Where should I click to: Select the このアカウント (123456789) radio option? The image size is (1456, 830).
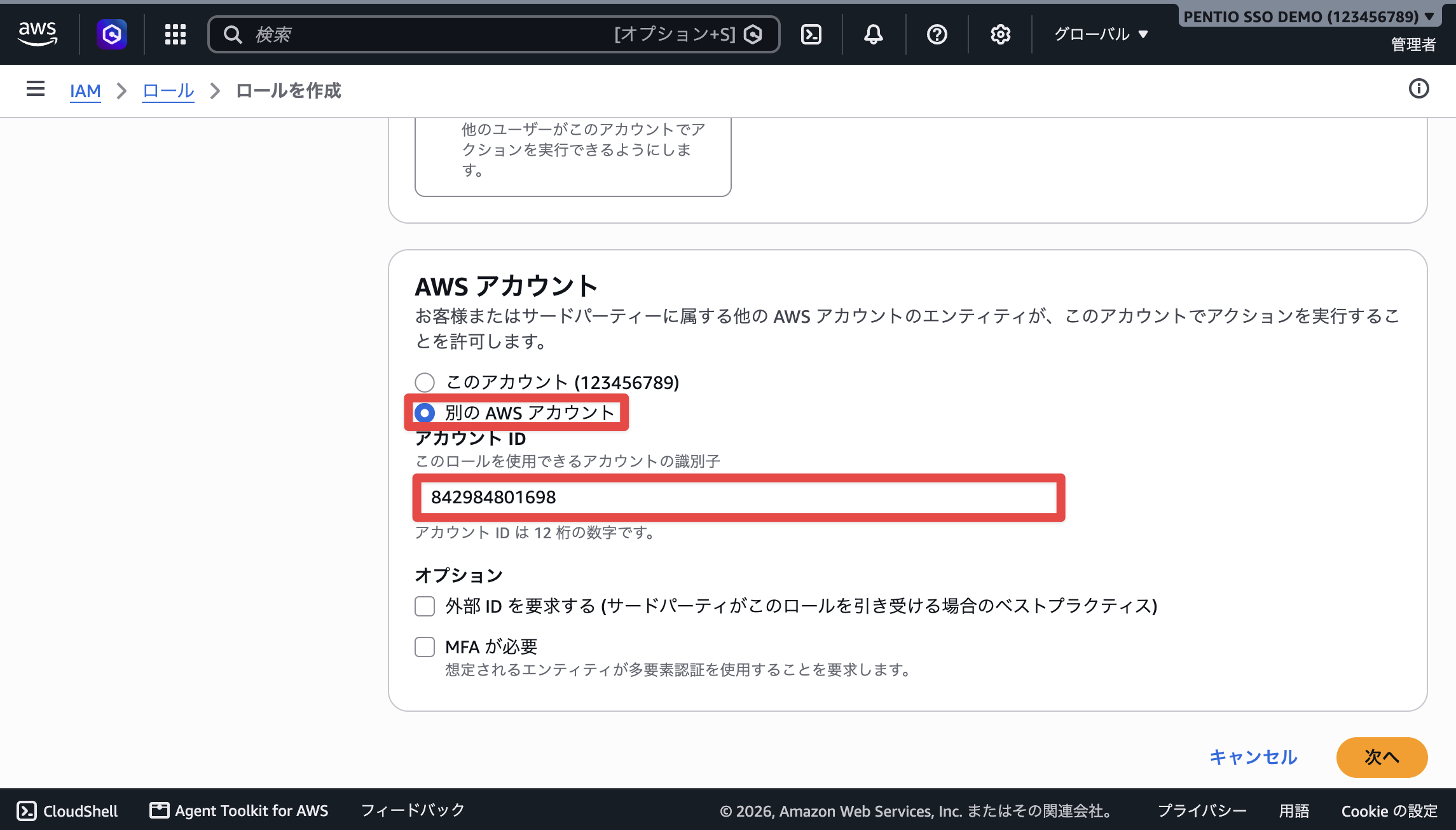pos(425,383)
